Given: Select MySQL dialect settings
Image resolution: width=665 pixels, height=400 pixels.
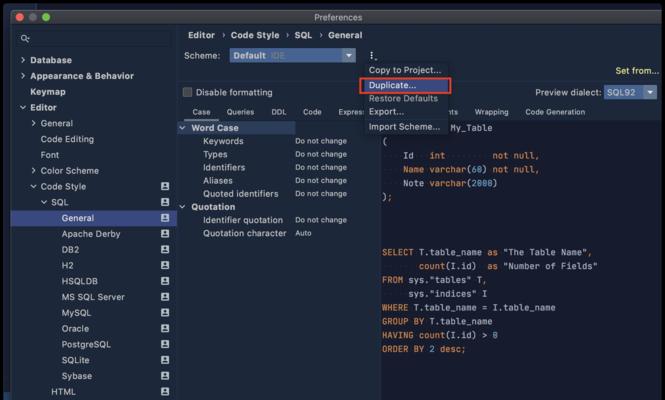Looking at the screenshot, I should click(76, 313).
